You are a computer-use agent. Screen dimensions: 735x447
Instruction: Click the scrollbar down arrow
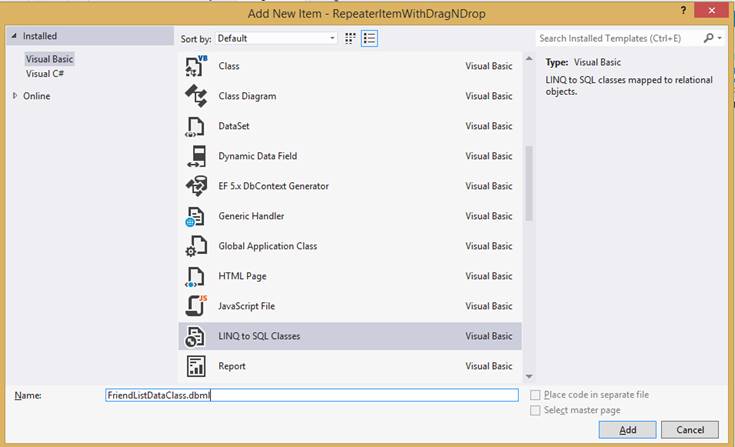coord(529,376)
